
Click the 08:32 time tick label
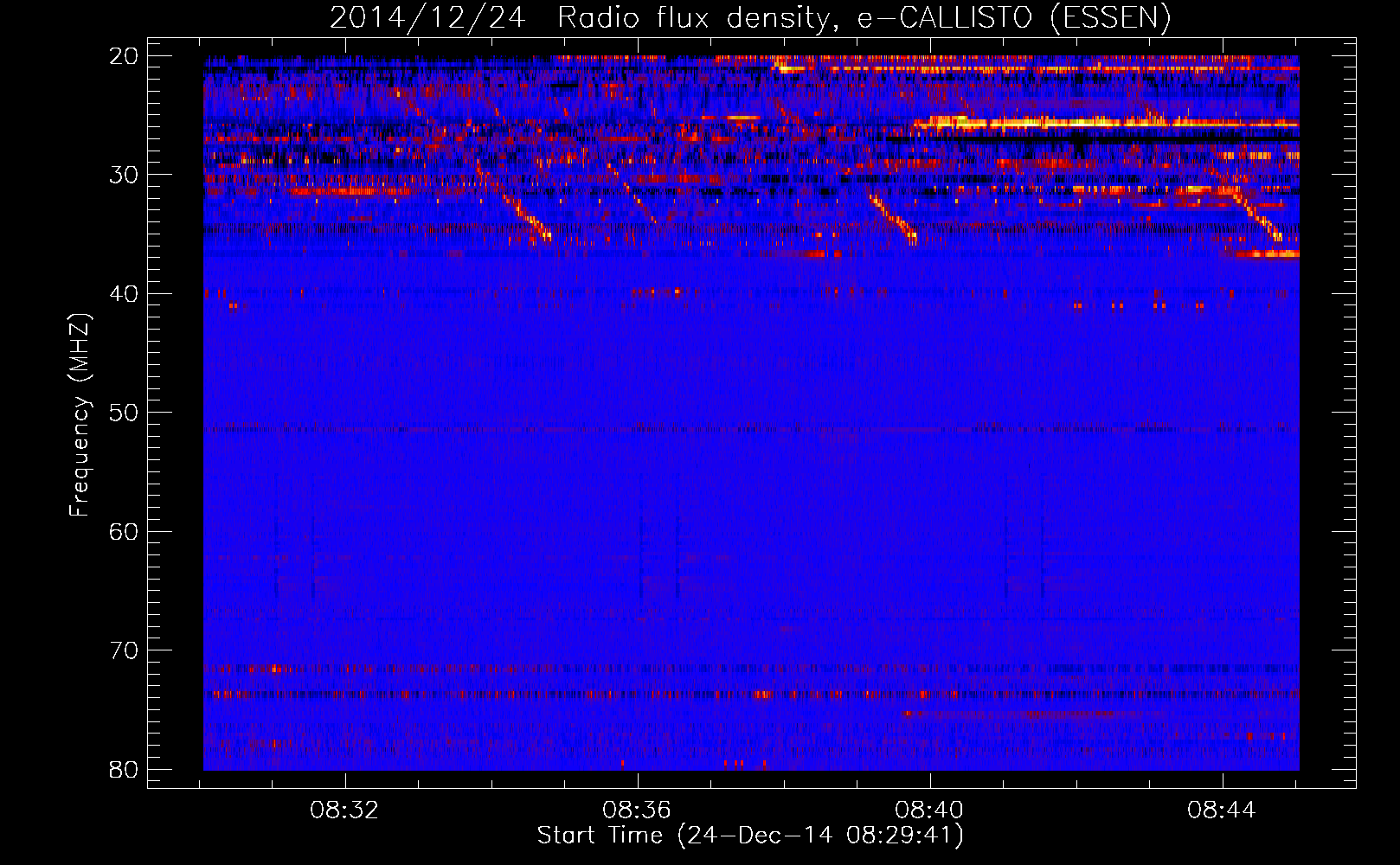point(344,811)
